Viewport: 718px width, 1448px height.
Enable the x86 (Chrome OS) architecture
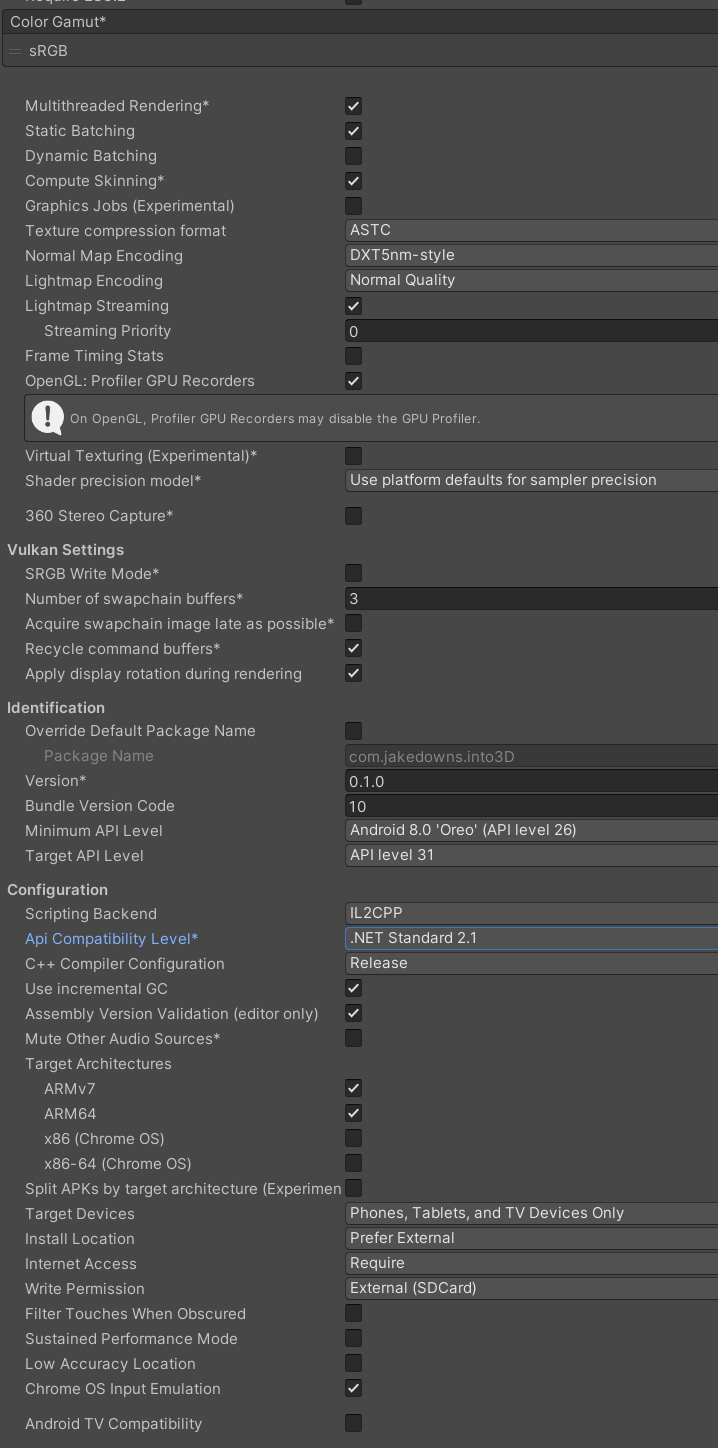353,1138
